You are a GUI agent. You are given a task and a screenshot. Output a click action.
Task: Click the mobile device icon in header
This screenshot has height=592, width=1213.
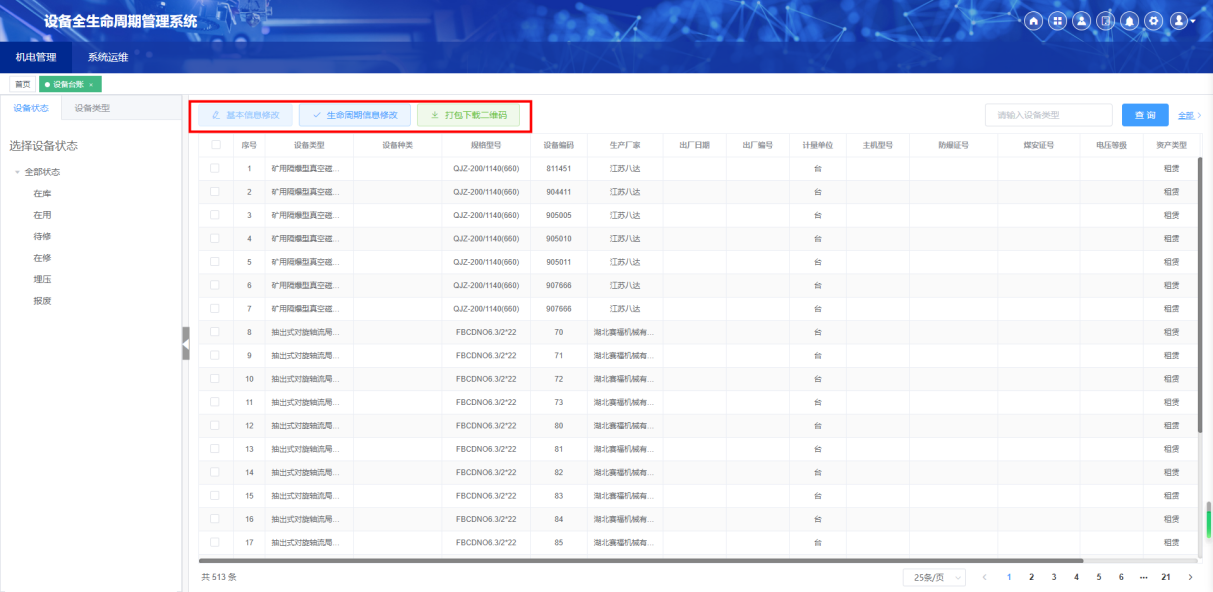1106,21
